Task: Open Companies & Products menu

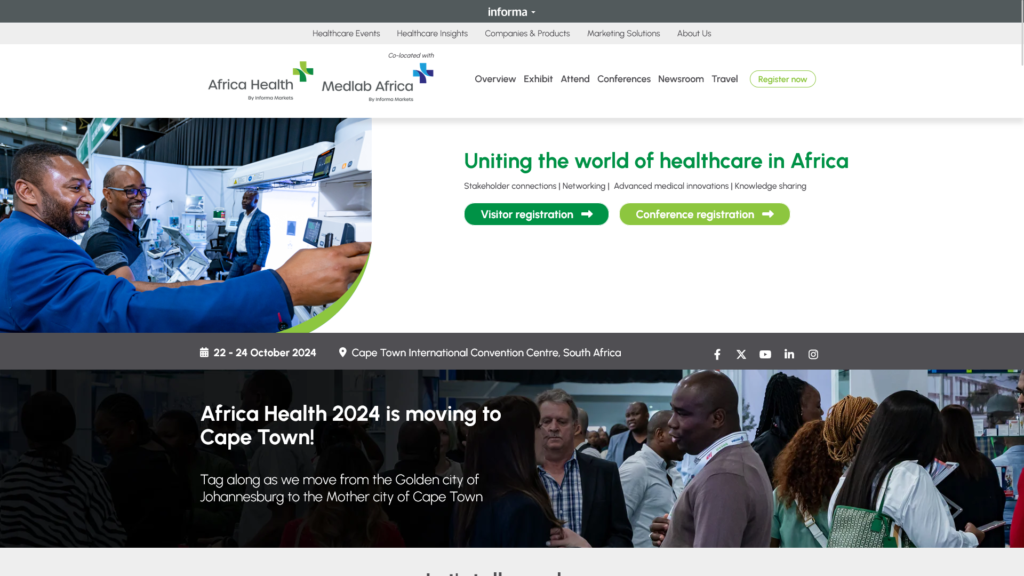Action: (x=527, y=33)
